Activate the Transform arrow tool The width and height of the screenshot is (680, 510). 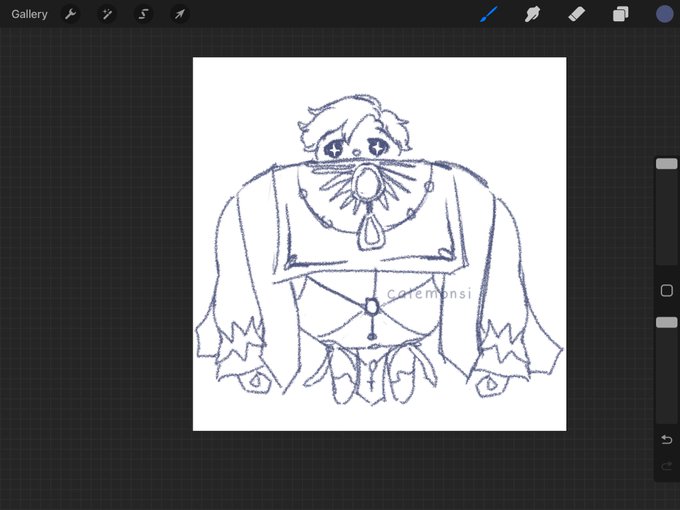point(179,14)
